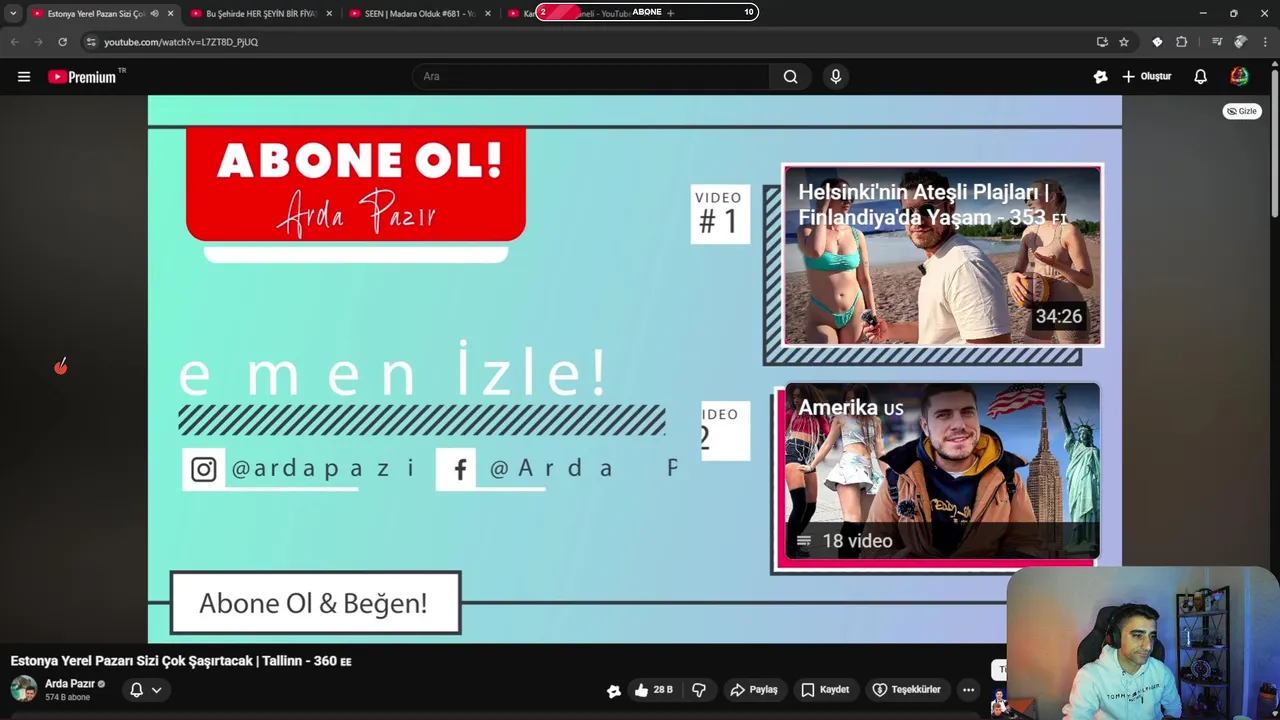Open the more actions three-dot menu
This screenshot has height=720, width=1280.
coord(968,690)
